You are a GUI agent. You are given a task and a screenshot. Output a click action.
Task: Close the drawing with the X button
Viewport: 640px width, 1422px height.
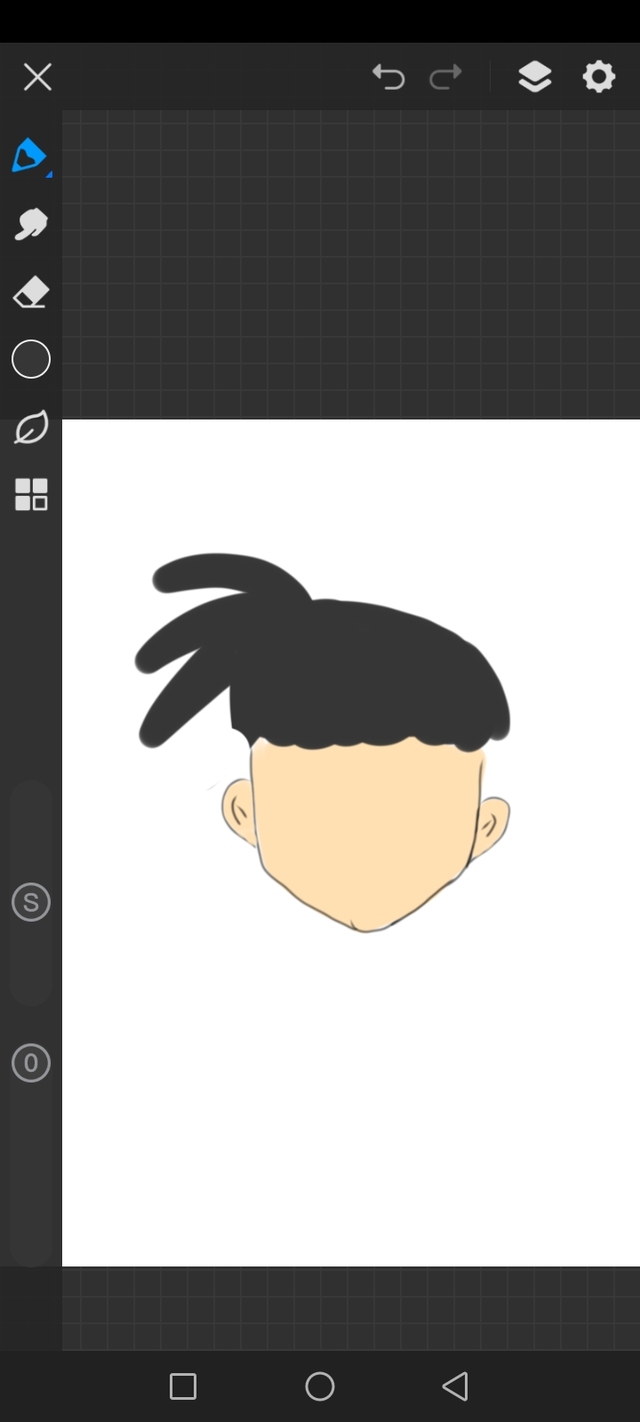coord(37,77)
